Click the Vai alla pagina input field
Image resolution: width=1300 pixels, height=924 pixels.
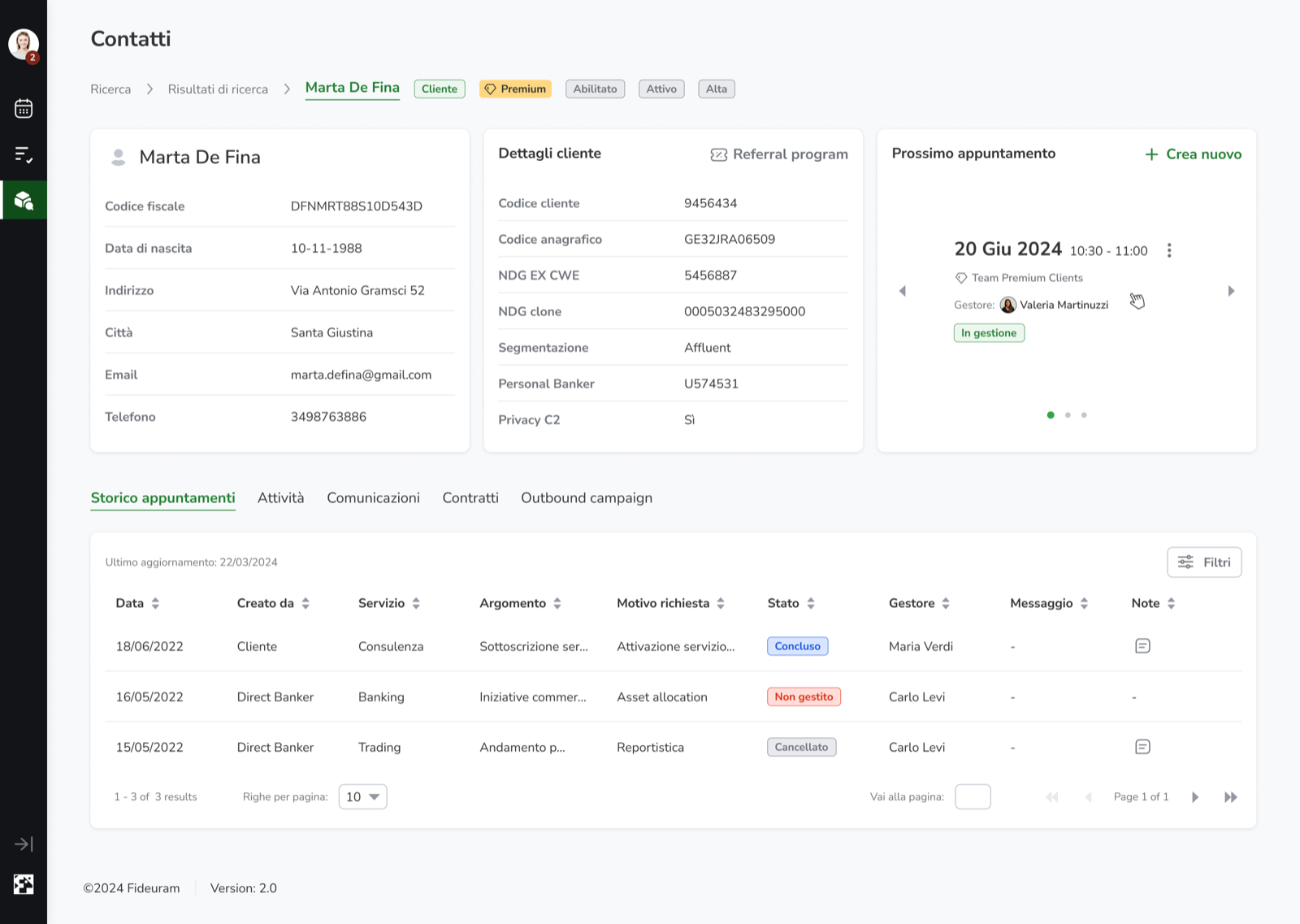pyautogui.click(x=973, y=797)
